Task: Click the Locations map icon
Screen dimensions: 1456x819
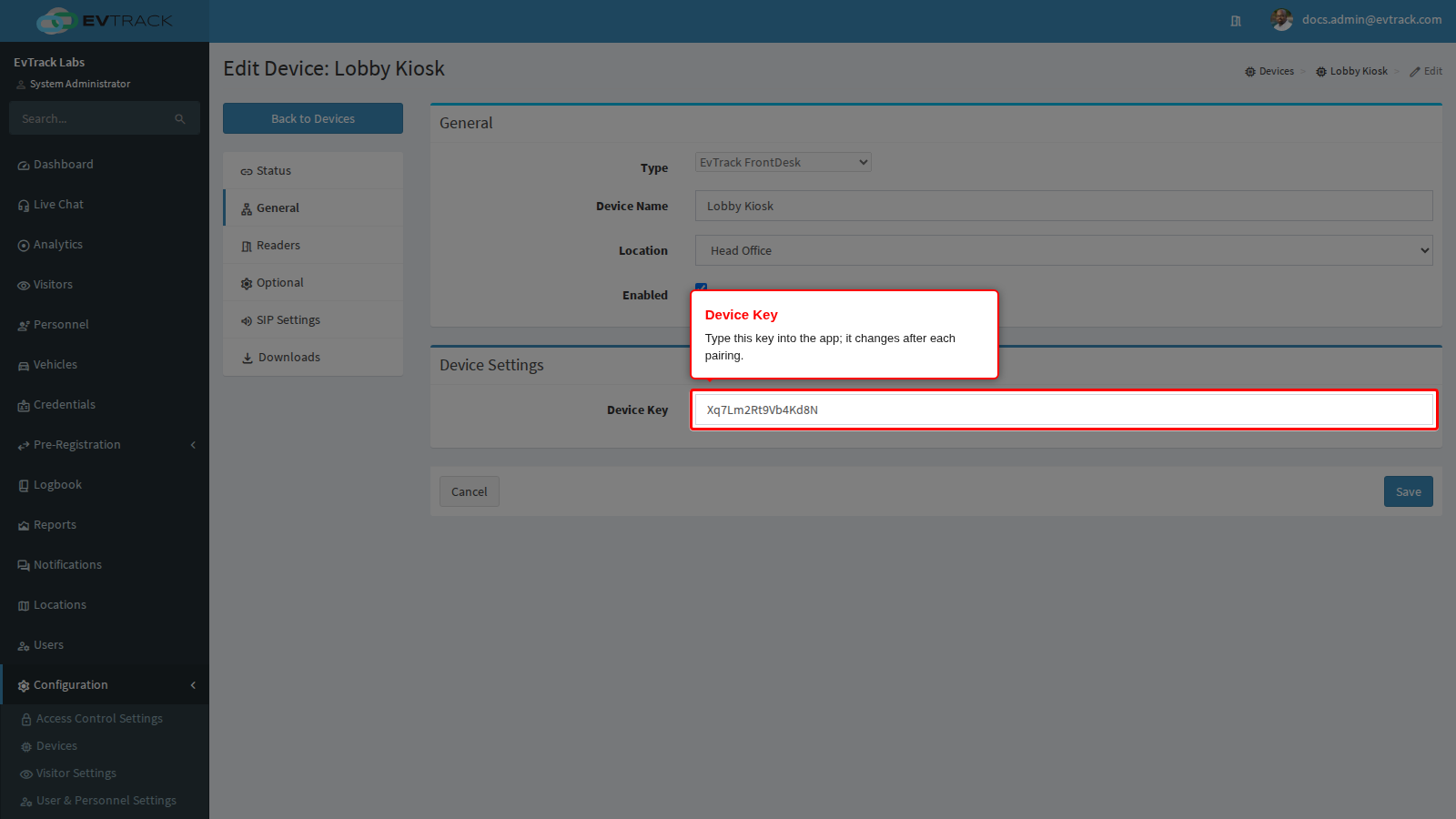Action: tap(24, 606)
